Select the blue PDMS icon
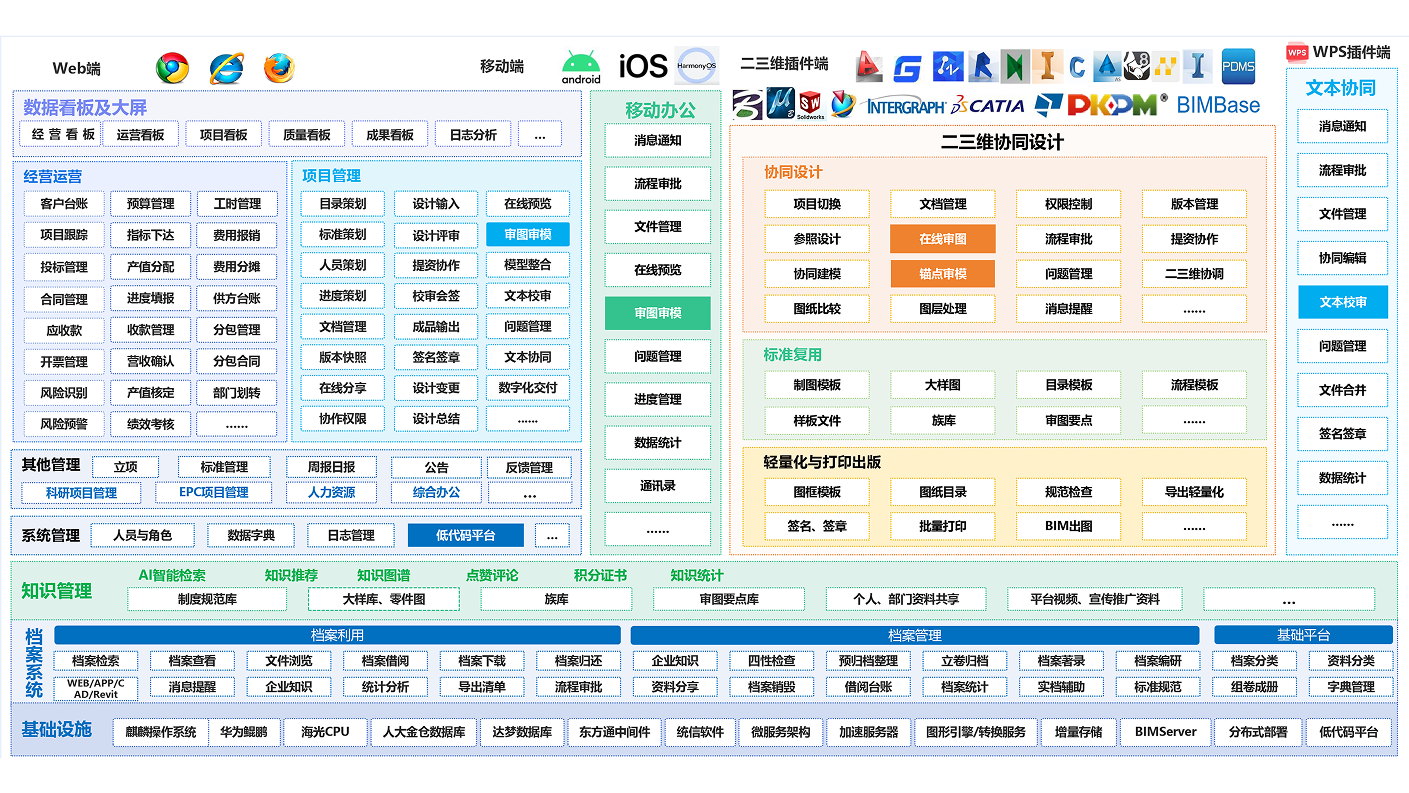Image resolution: width=1409 pixels, height=793 pixels. (1238, 66)
